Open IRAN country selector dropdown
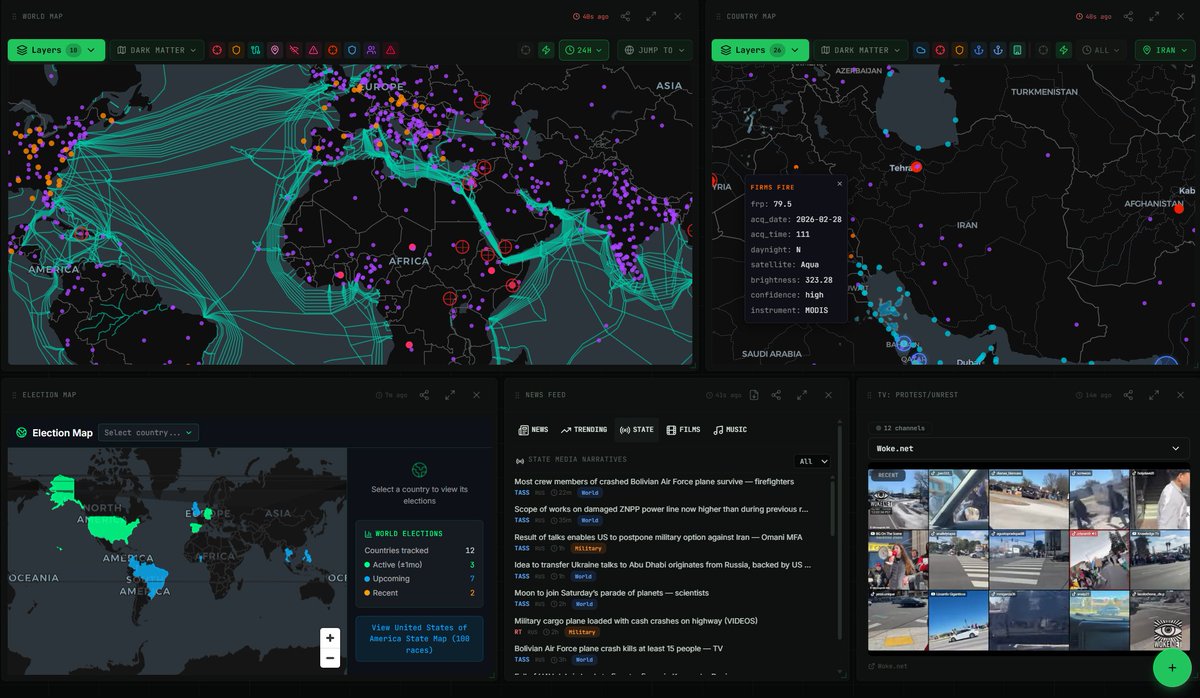This screenshot has width=1200, height=698. pos(1164,50)
